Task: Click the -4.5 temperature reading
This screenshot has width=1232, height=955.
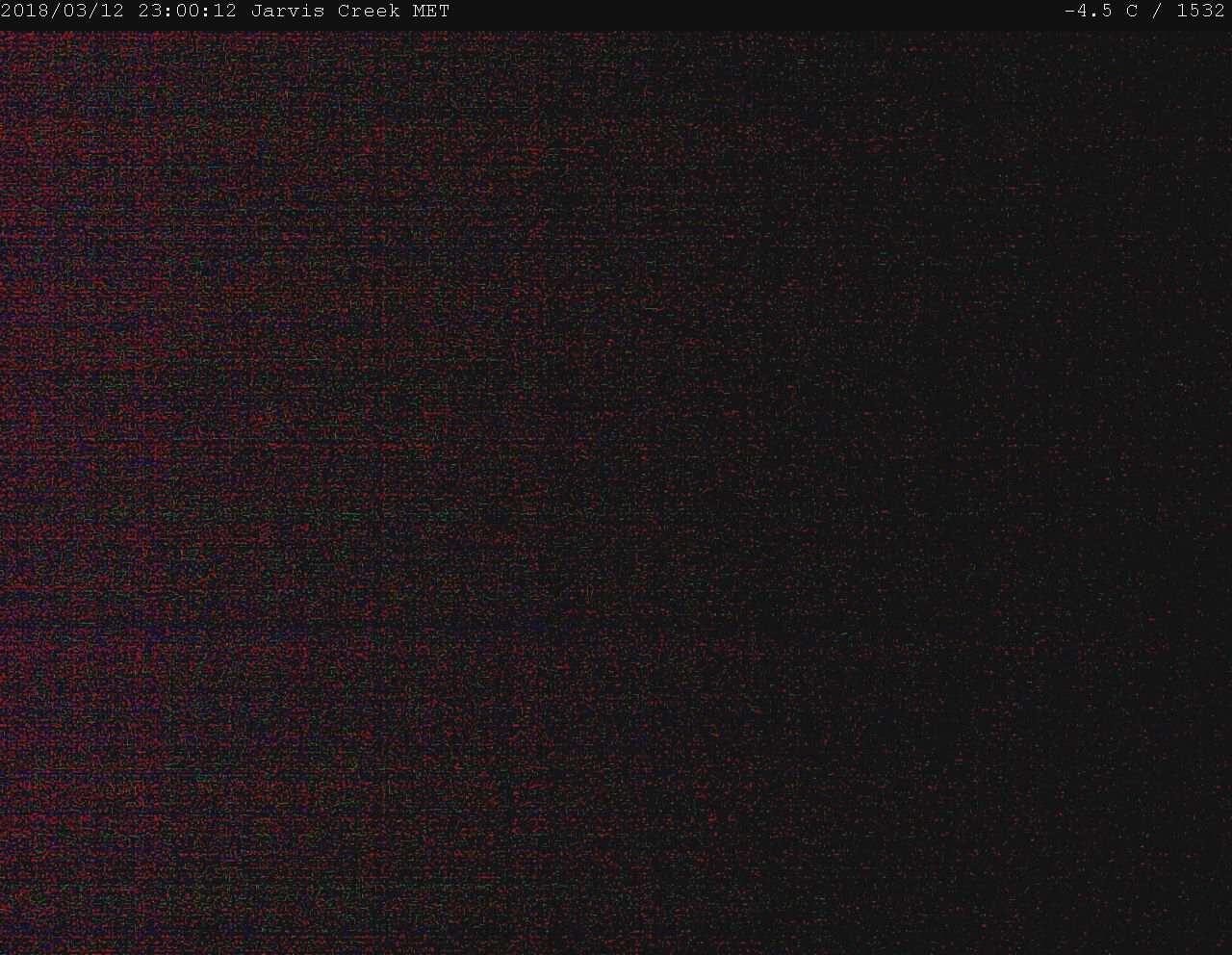Action: pyautogui.click(x=1088, y=12)
